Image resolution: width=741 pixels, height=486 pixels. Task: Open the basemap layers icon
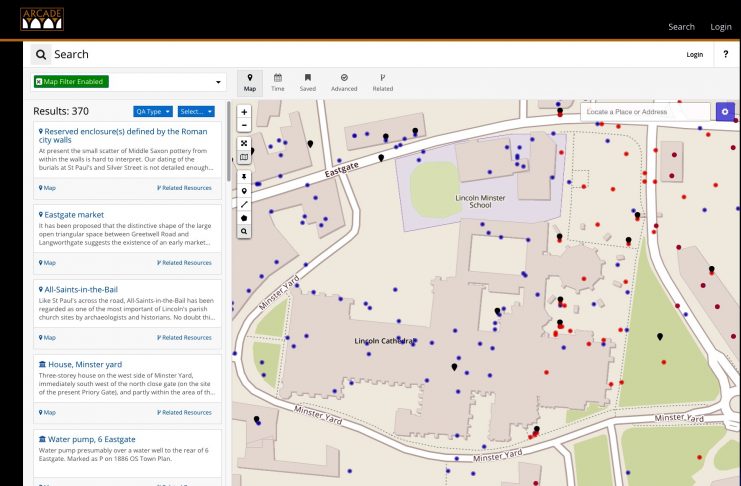point(244,157)
